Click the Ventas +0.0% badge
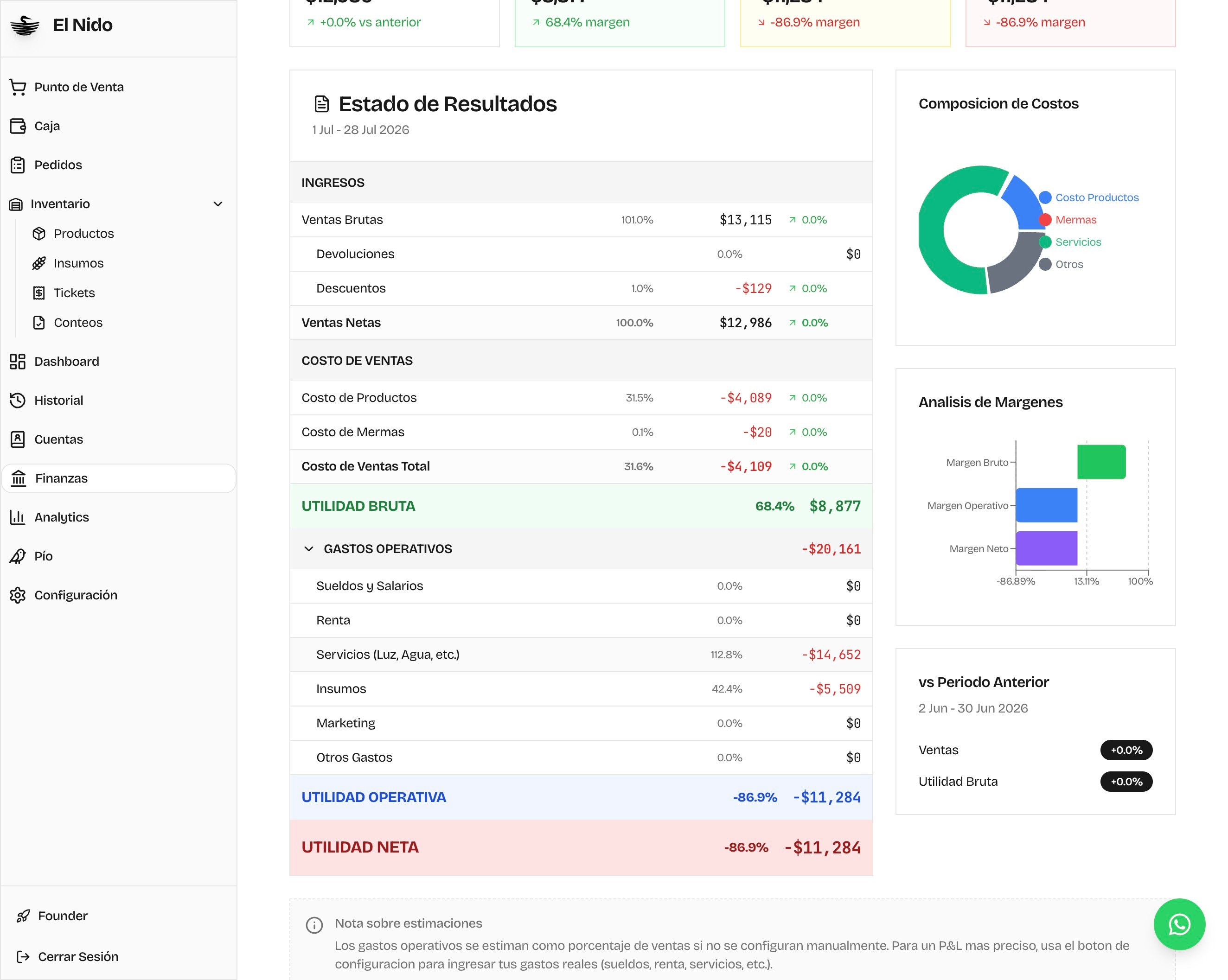 1126,750
